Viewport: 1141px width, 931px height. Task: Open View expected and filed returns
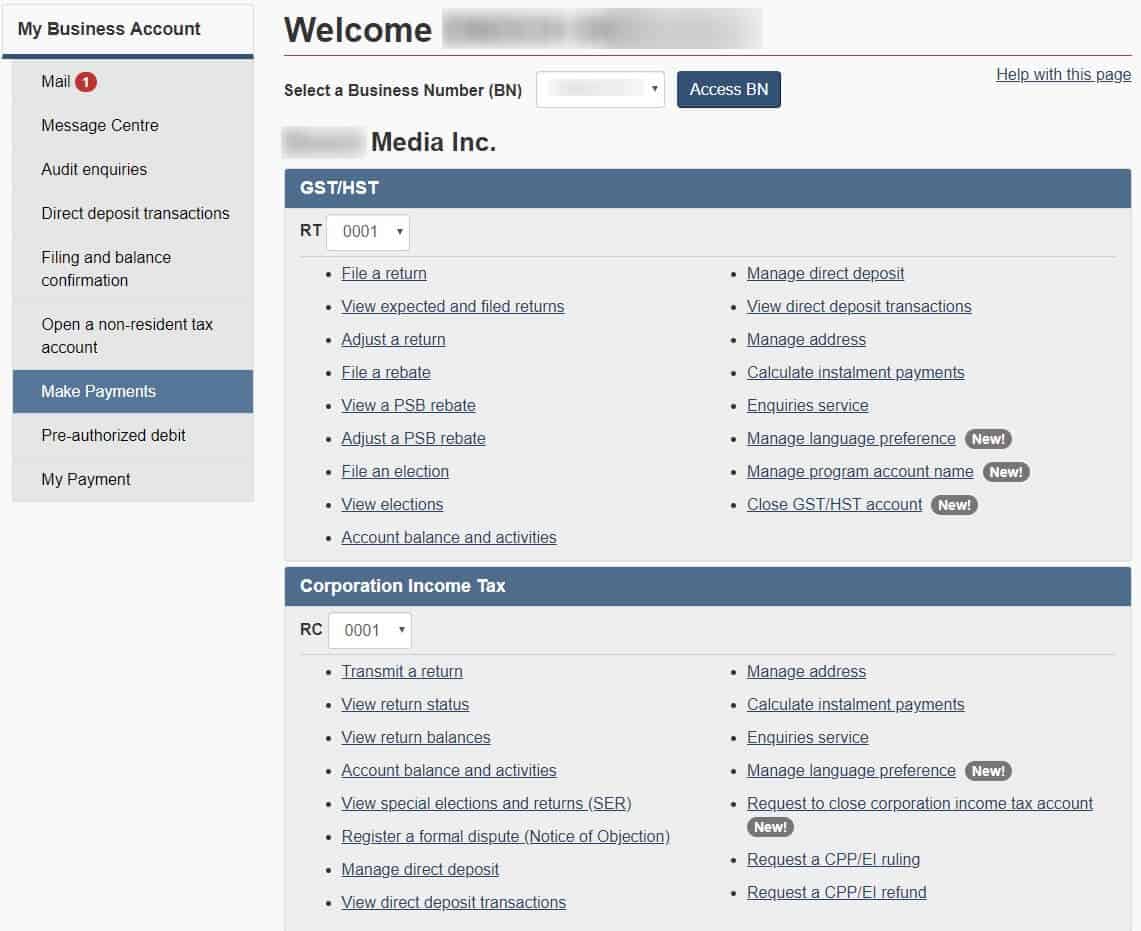tap(452, 307)
